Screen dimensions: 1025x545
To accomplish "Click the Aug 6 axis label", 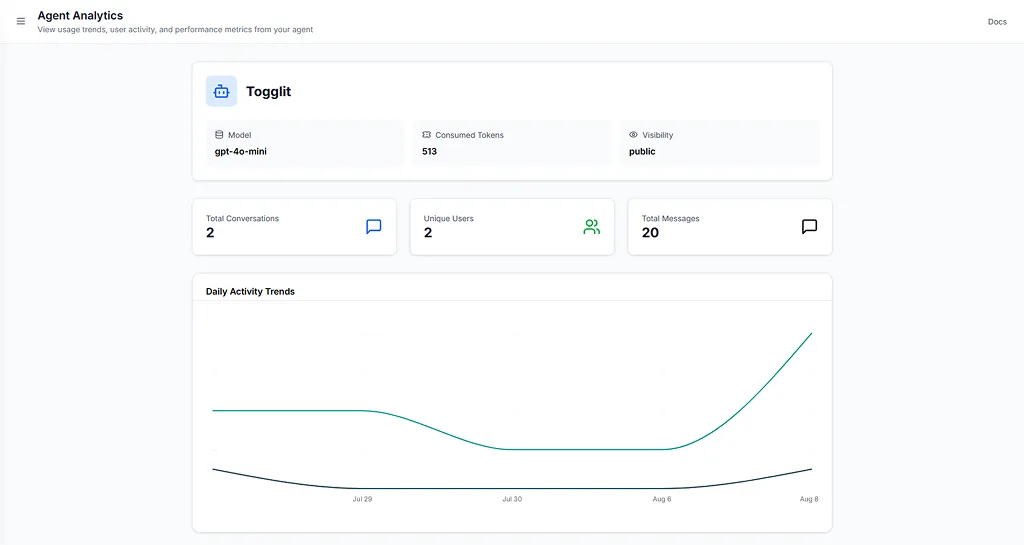I will (x=661, y=498).
